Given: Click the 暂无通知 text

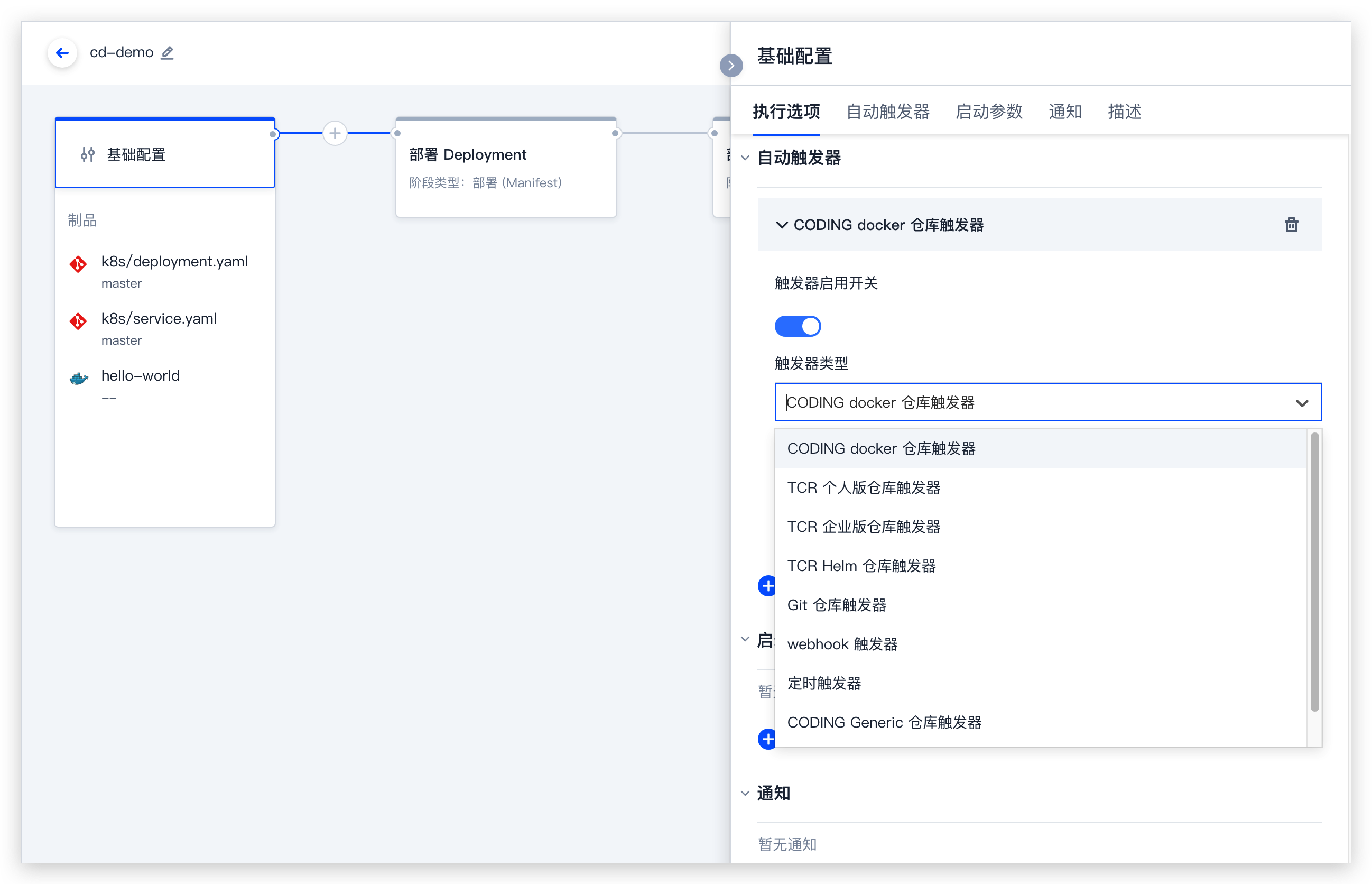Looking at the screenshot, I should pos(787,844).
